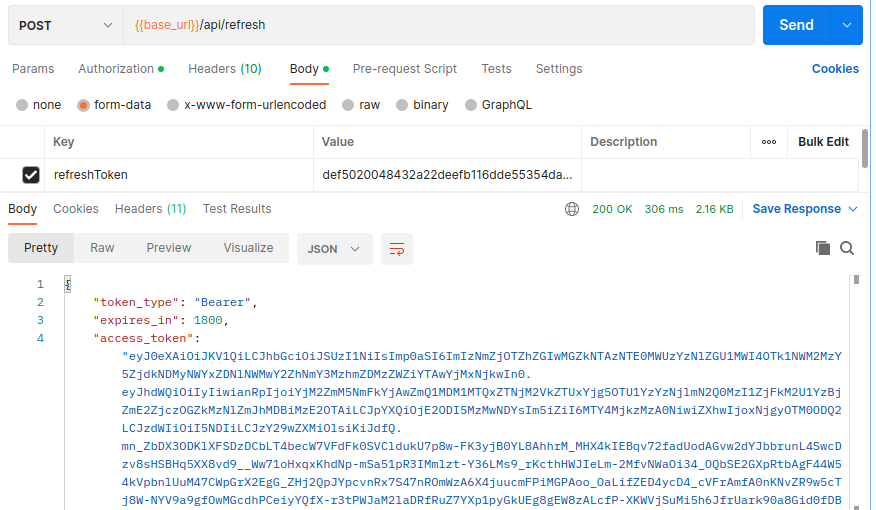This screenshot has height=510, width=876.
Task: Open the Params tab
Action: [x=33, y=69]
